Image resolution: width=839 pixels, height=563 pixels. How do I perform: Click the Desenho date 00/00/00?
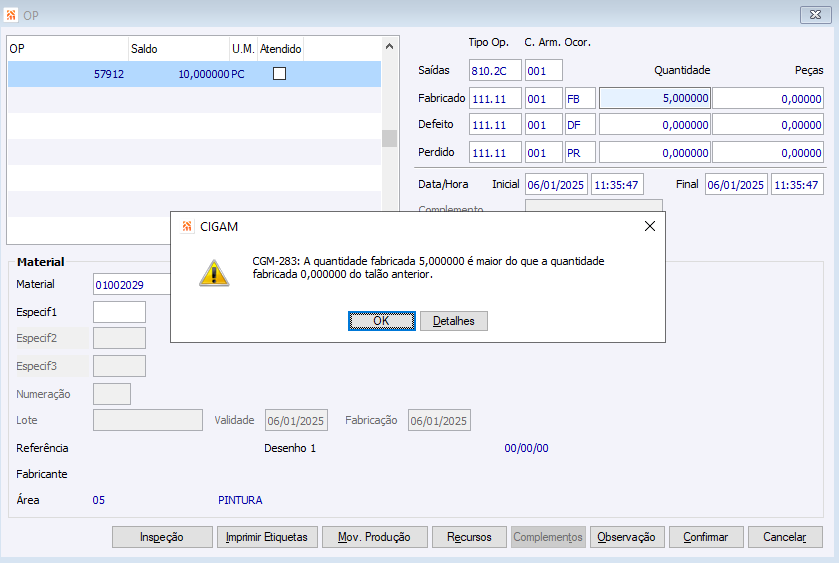526,448
